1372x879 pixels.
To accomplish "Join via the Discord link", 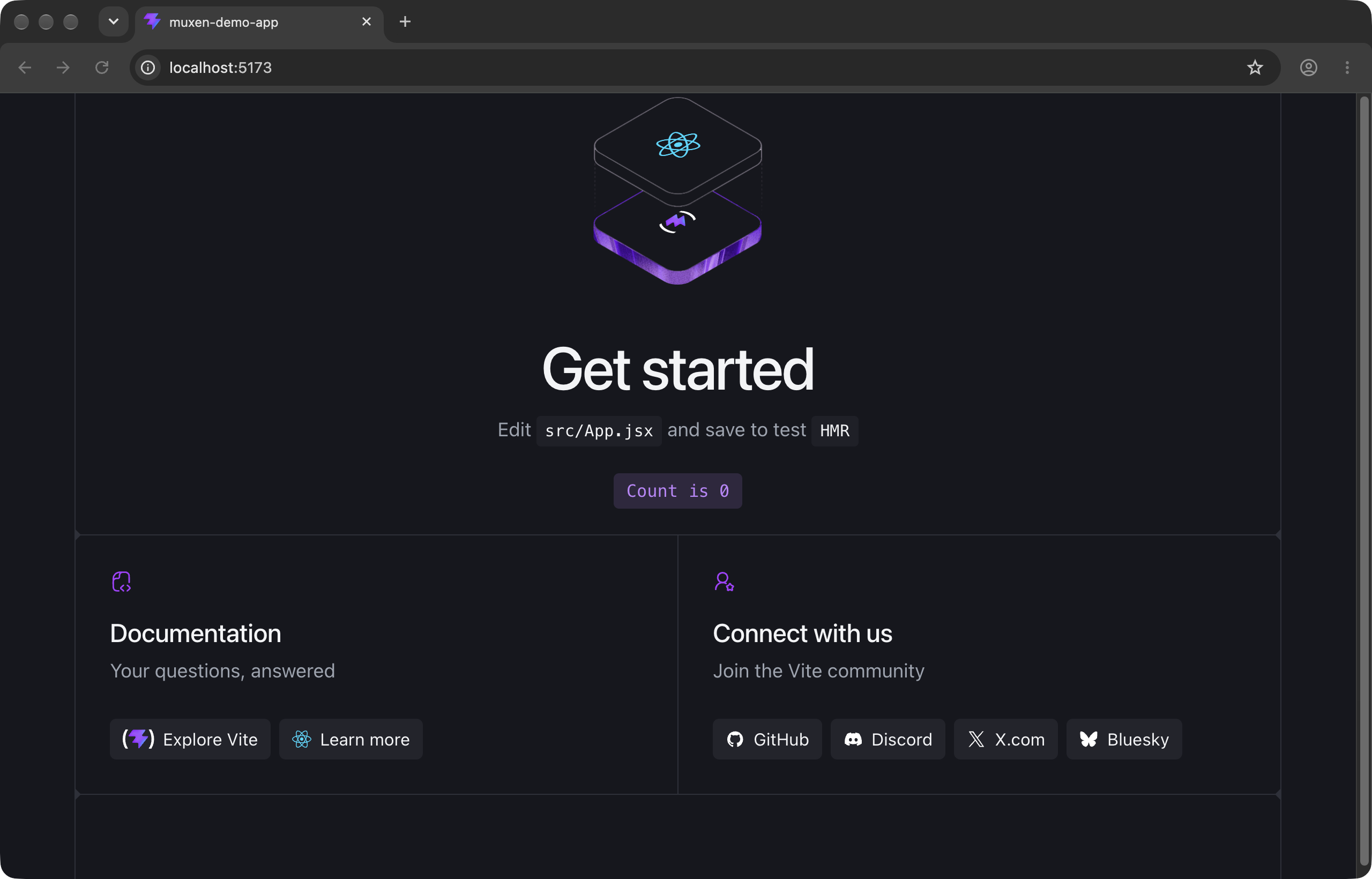I will pyautogui.click(x=888, y=739).
